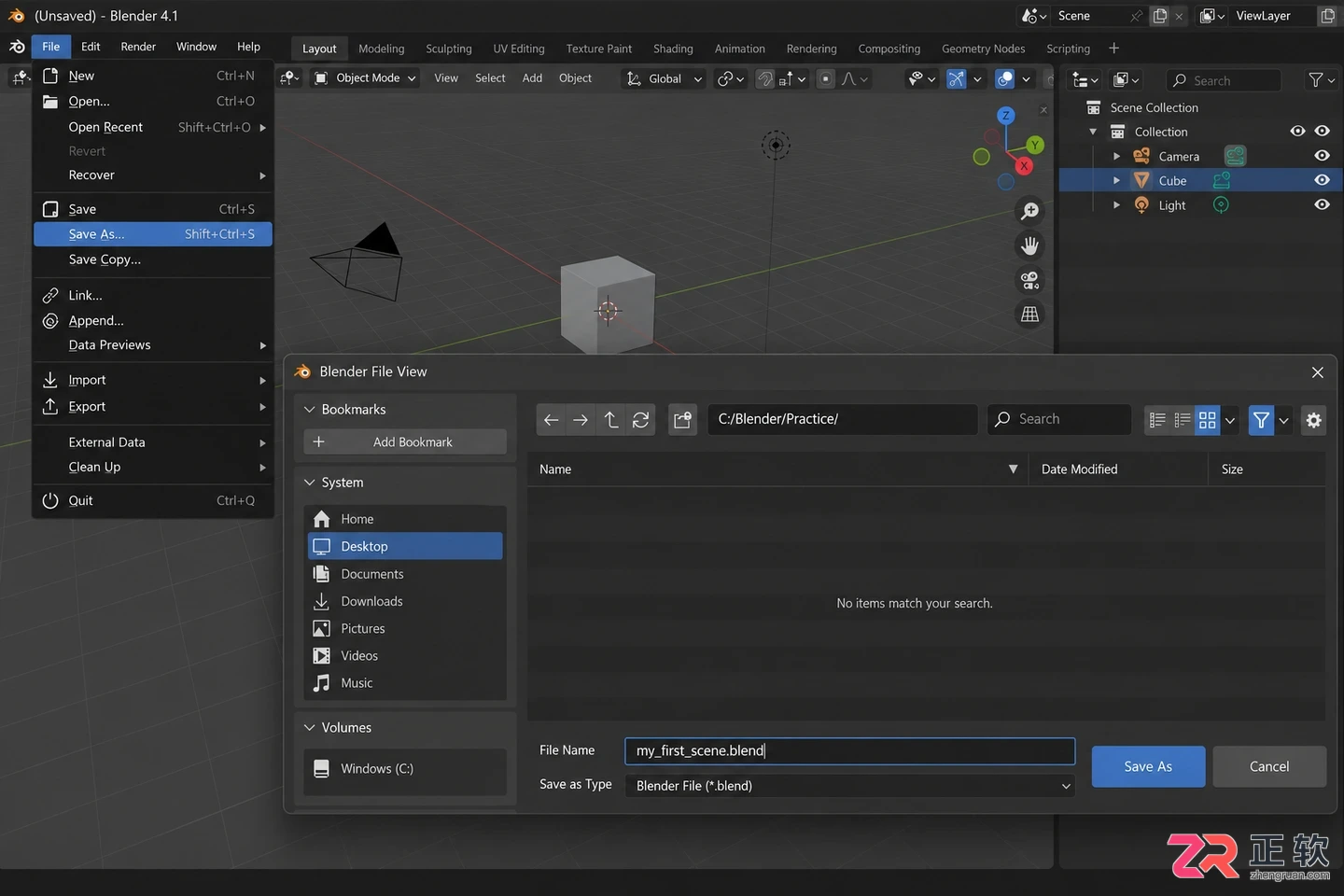Click the outliner filter funnel icon
1344x896 pixels.
click(x=1316, y=80)
